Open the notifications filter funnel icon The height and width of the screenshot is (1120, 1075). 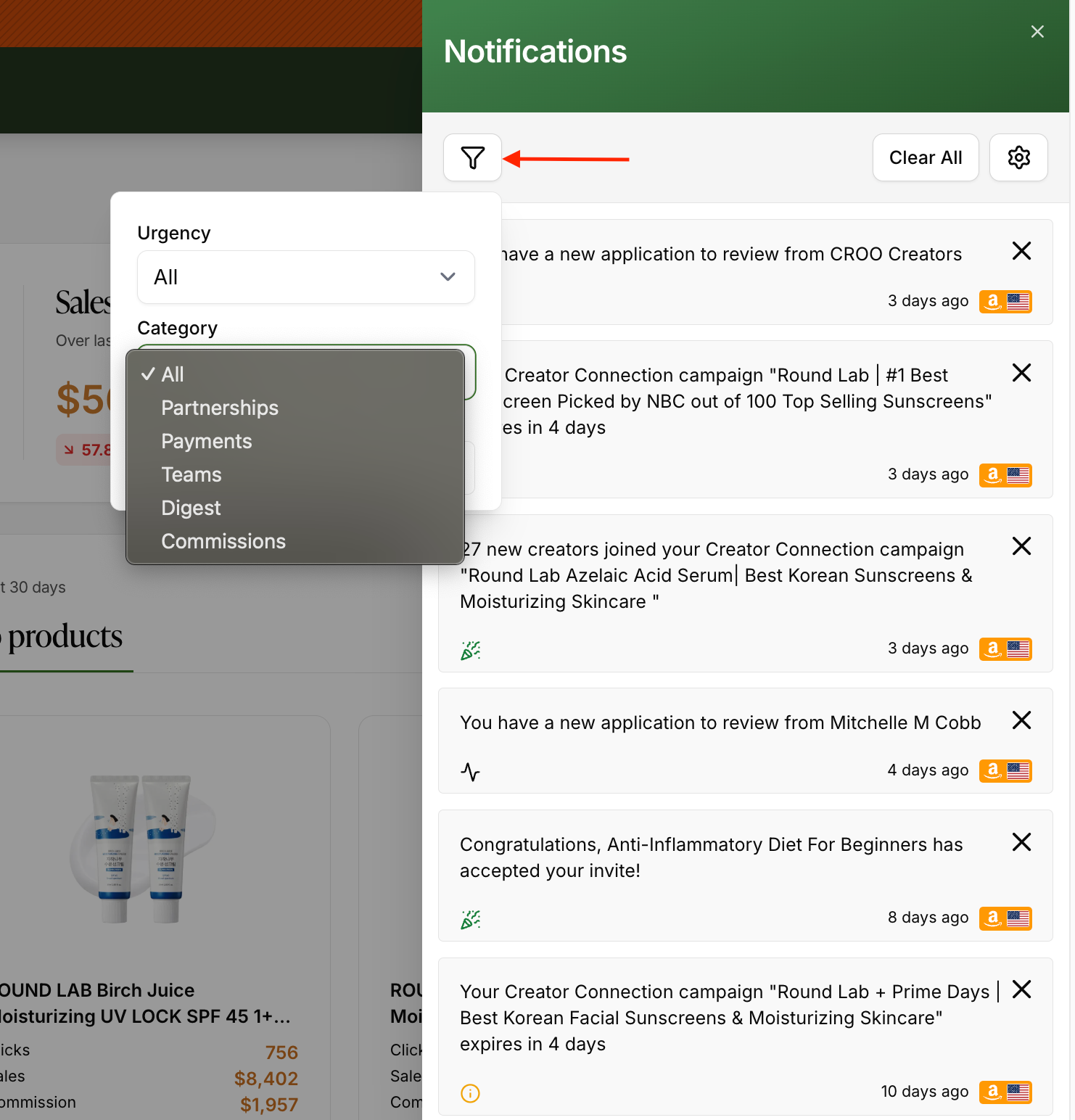(472, 157)
